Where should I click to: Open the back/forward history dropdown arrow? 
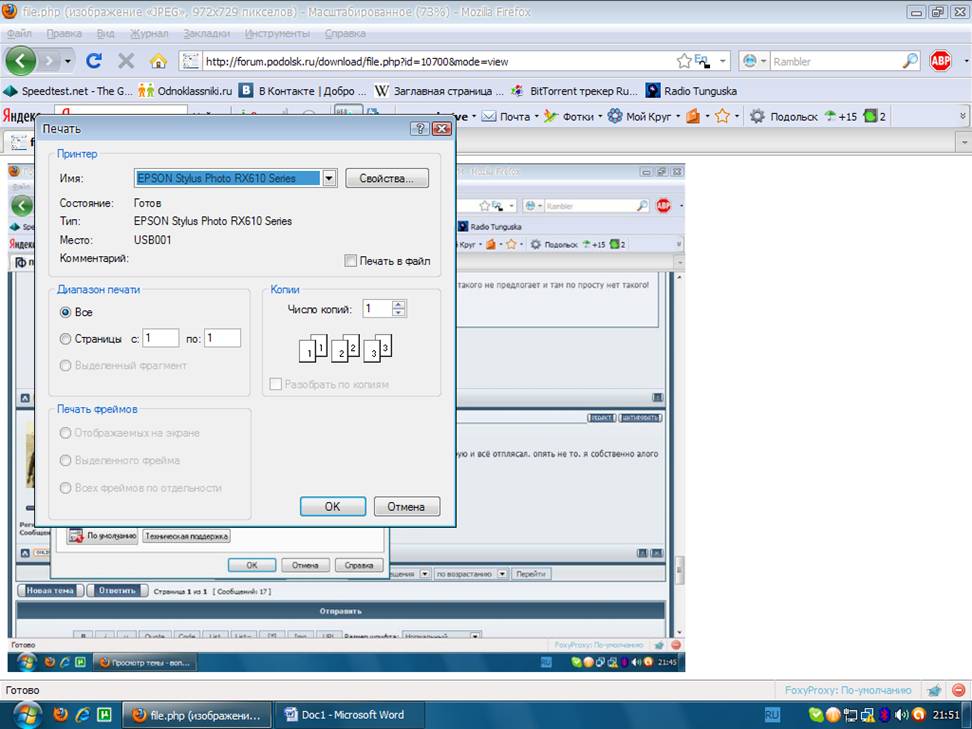(68, 61)
